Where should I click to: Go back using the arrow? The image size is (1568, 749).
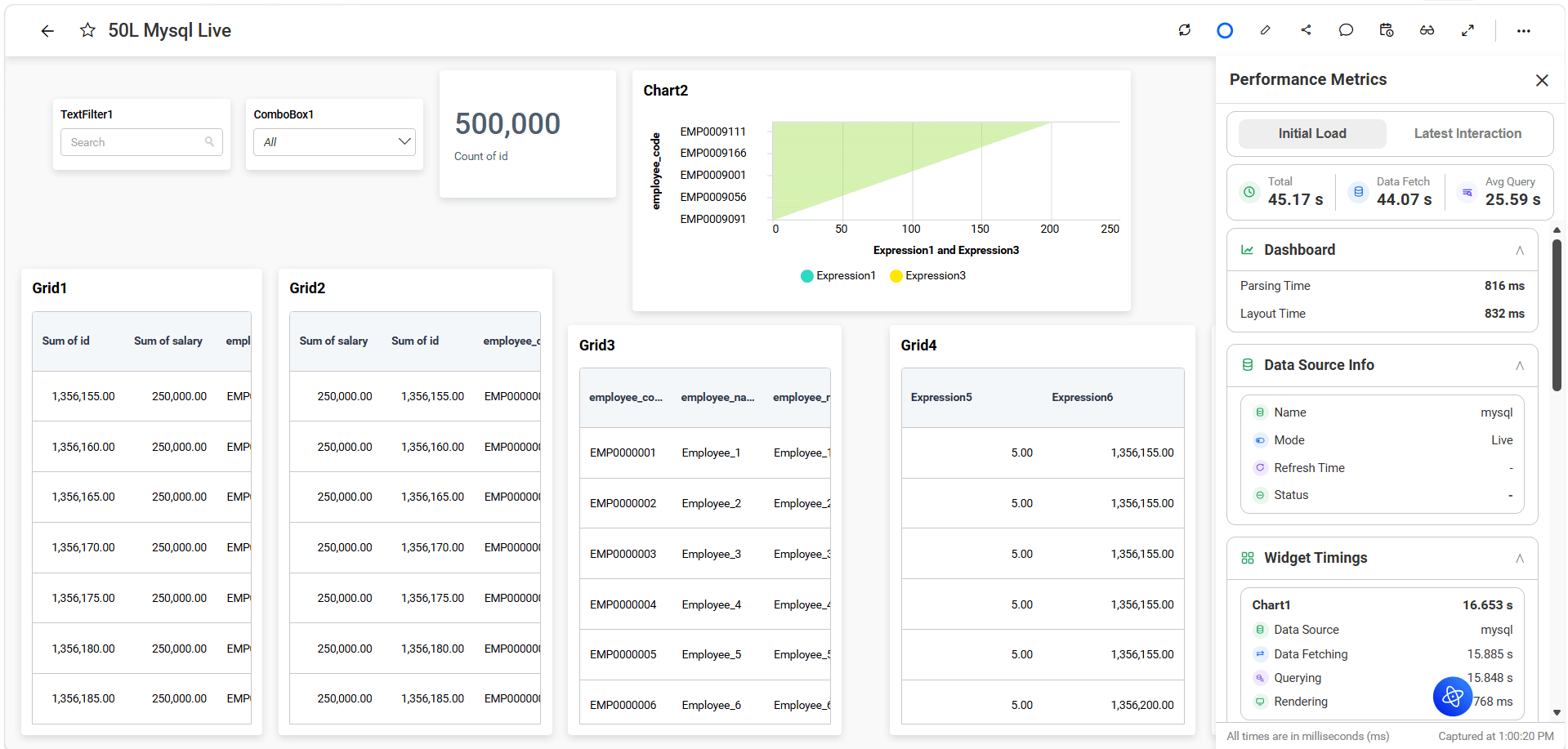[x=47, y=31]
